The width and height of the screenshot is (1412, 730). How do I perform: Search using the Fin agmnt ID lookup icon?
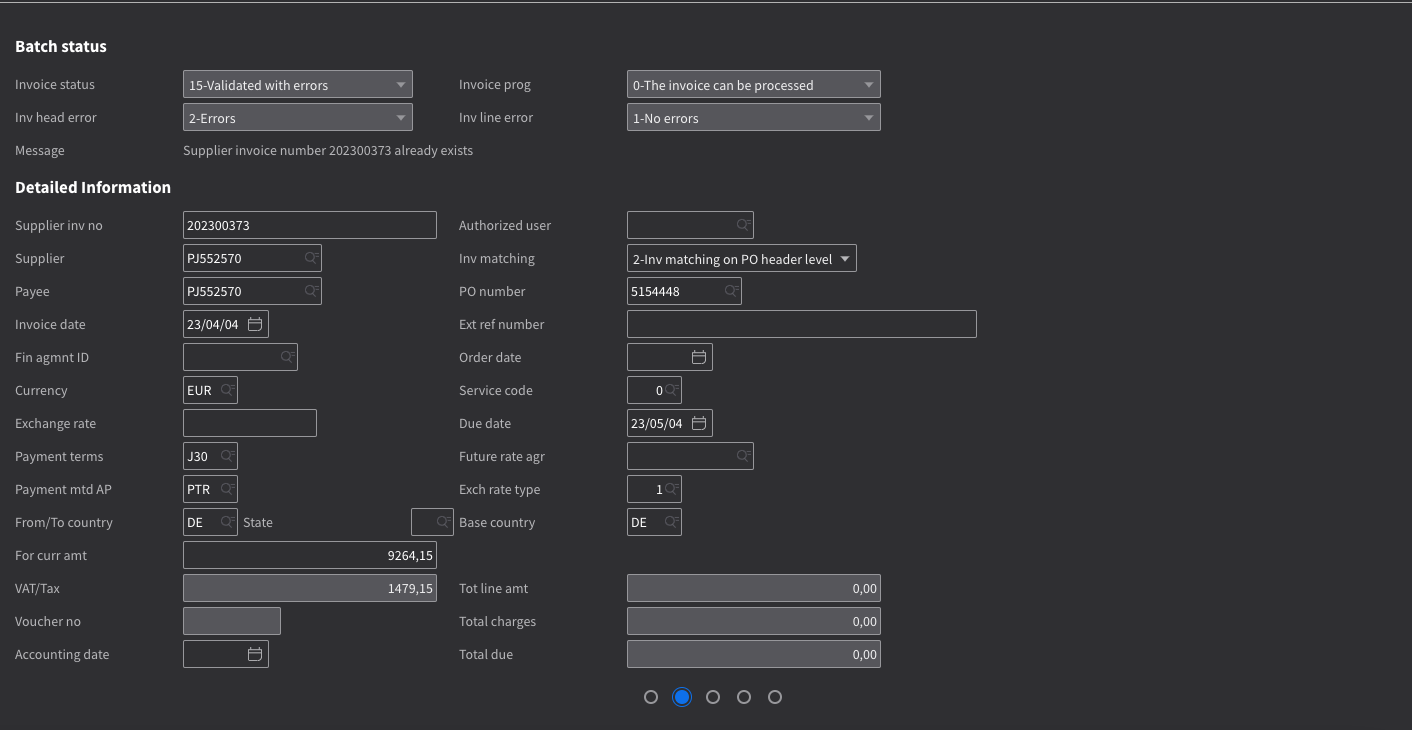pyautogui.click(x=288, y=356)
